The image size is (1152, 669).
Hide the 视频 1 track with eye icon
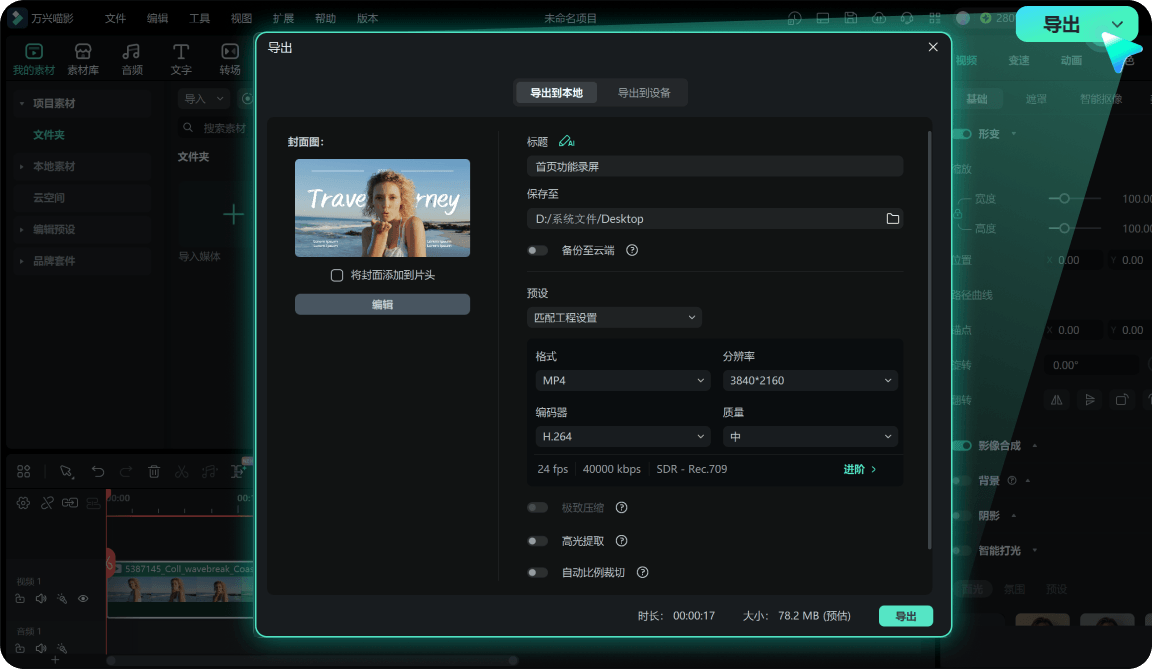[83, 599]
